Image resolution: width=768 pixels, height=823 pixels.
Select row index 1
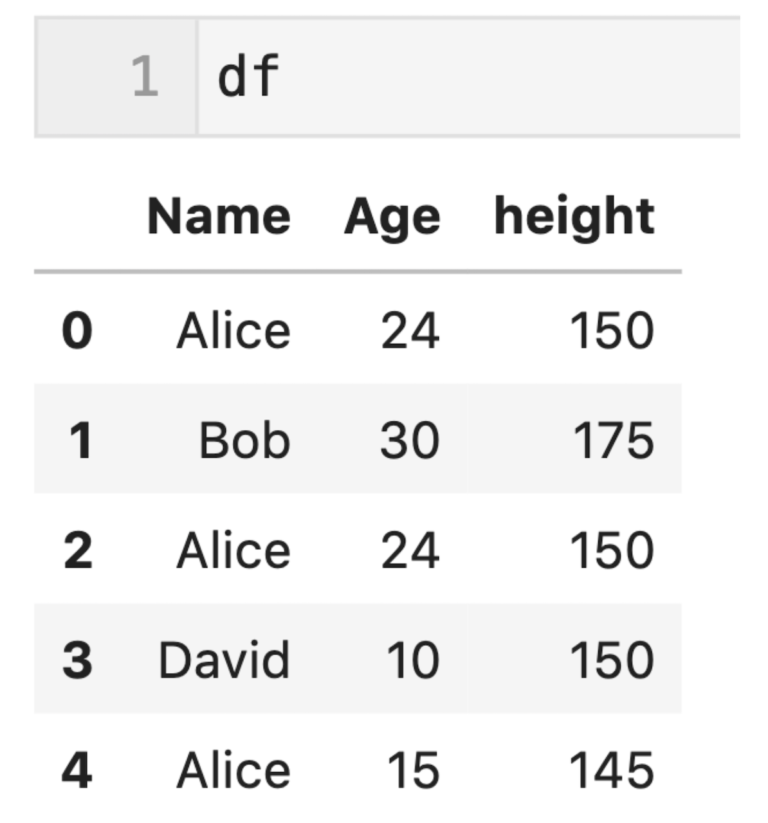point(81,440)
